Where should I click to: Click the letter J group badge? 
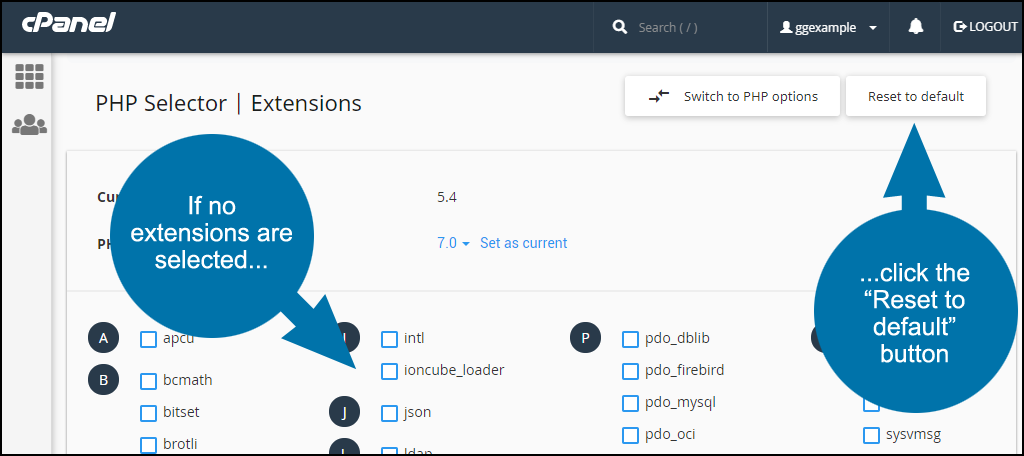(345, 412)
